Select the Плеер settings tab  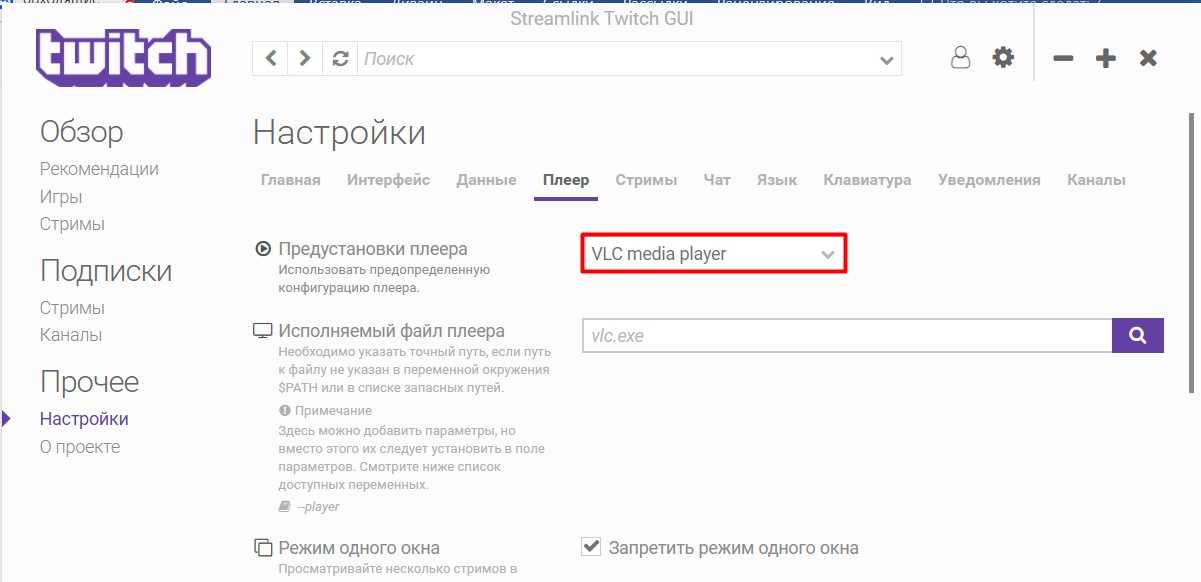pos(566,180)
